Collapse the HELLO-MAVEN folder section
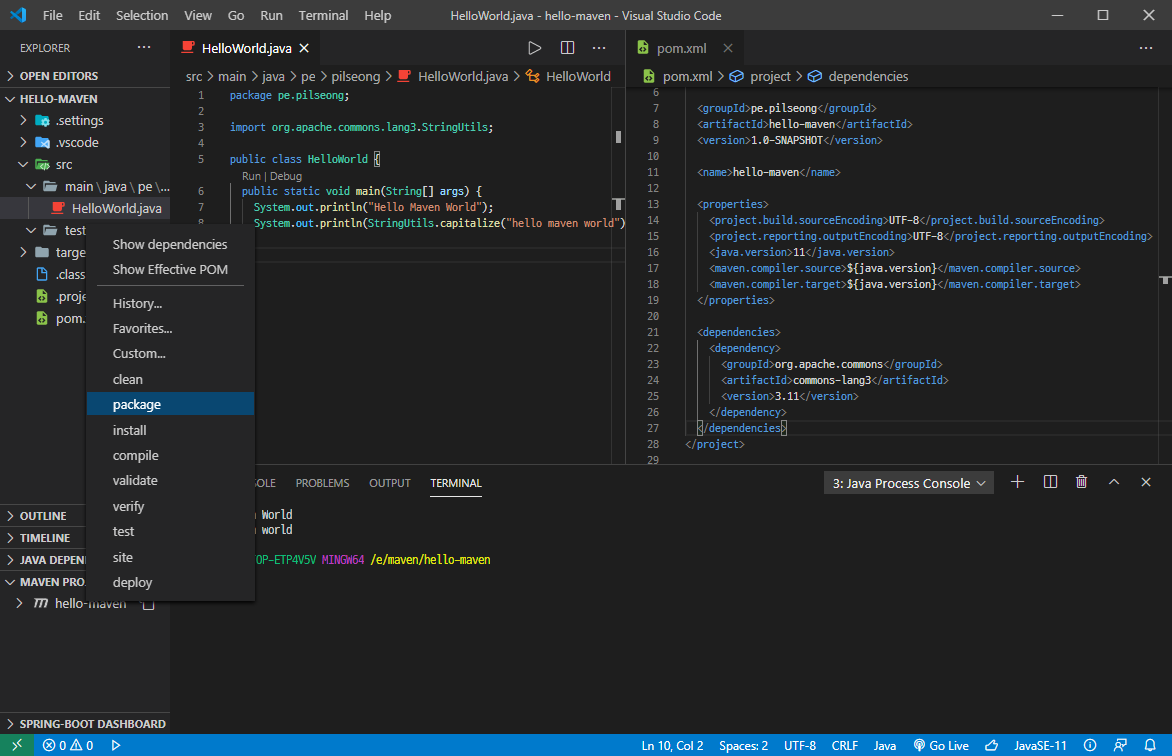1172x756 pixels. pos(84,98)
